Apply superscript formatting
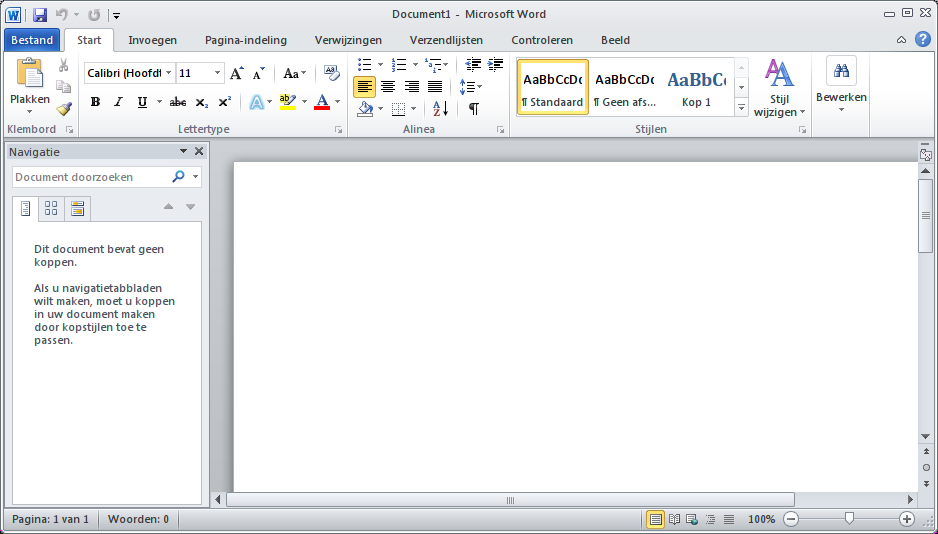The height and width of the screenshot is (534, 938). [224, 102]
